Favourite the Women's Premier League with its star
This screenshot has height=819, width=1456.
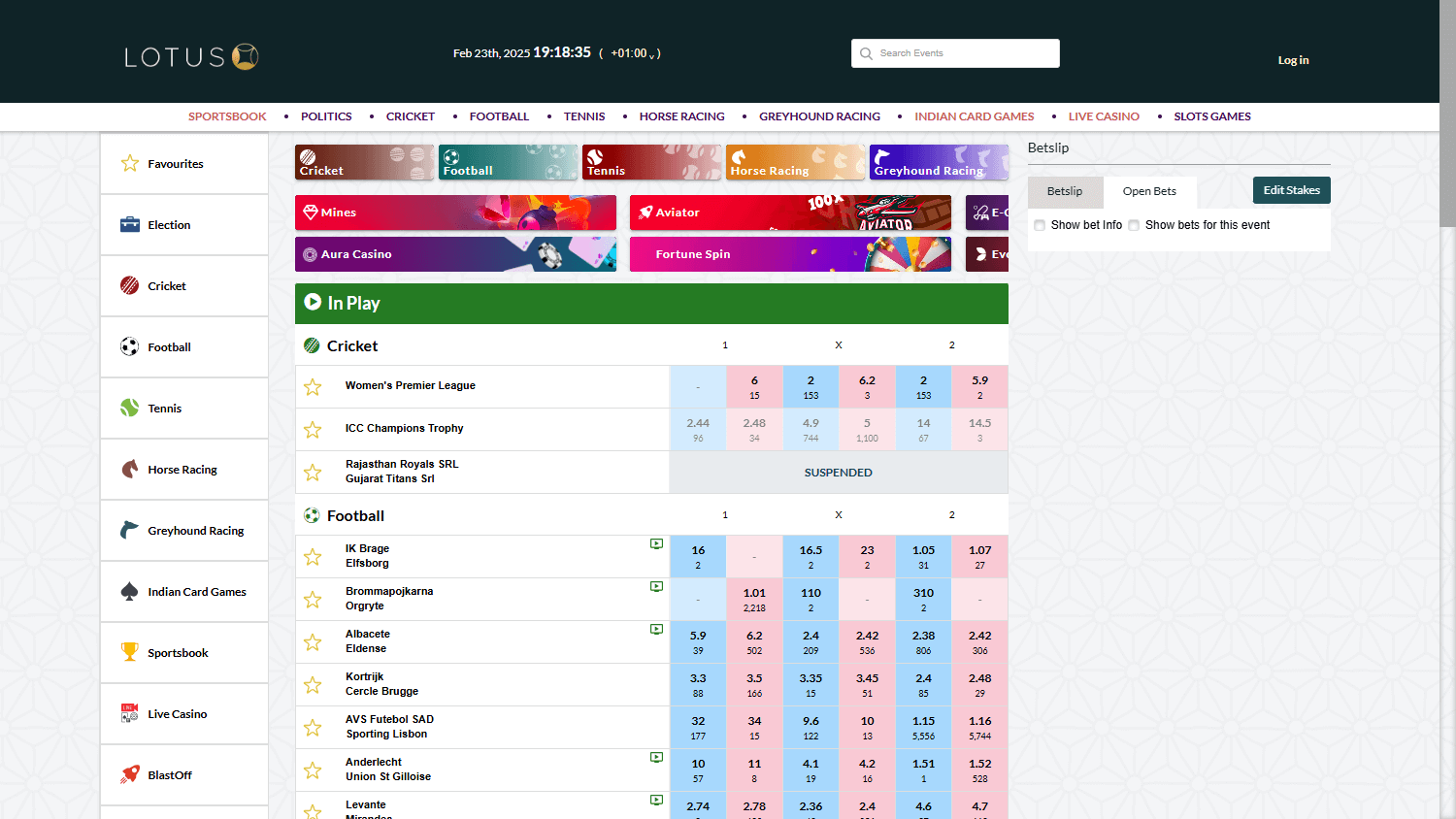point(312,386)
